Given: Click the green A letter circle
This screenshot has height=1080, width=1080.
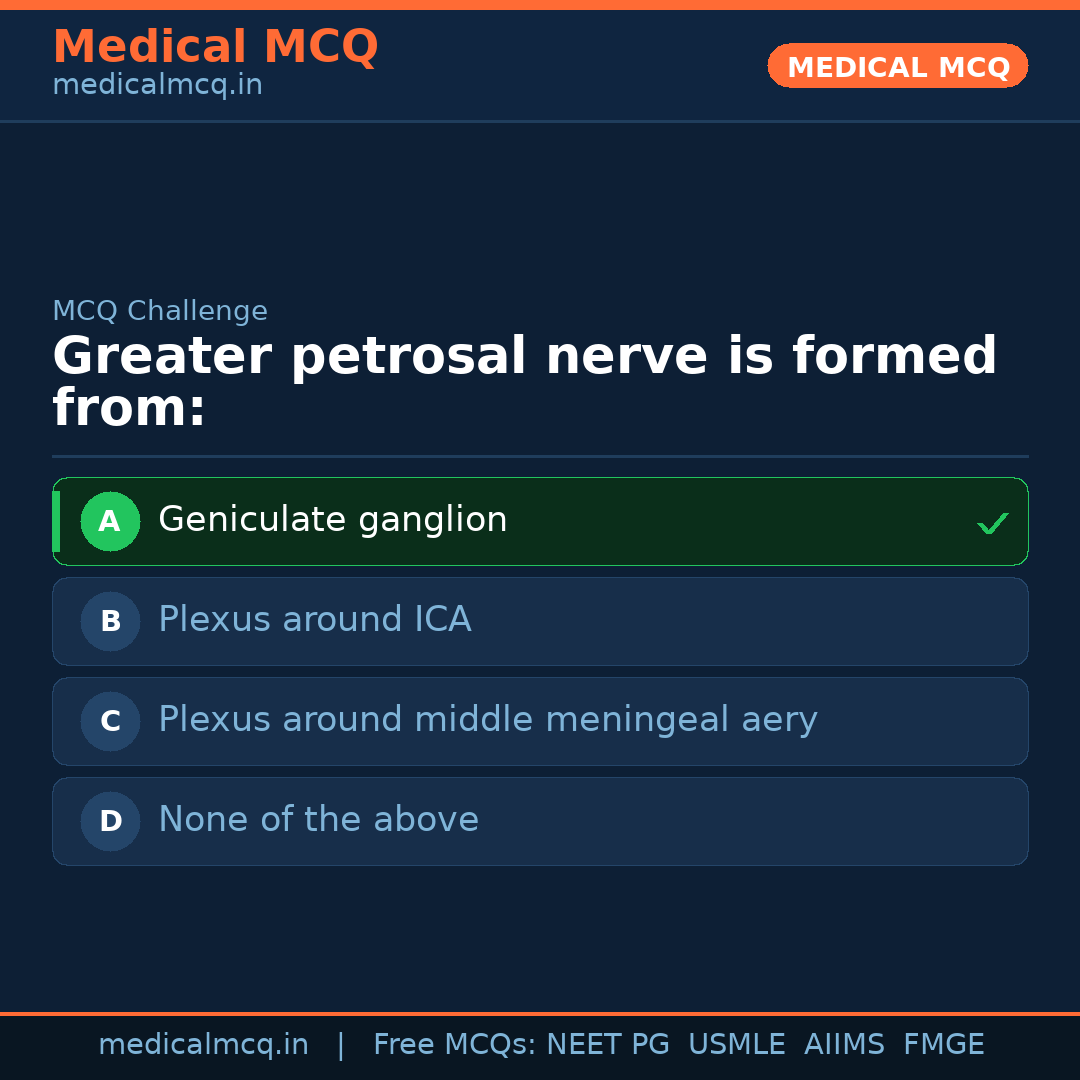Looking at the screenshot, I should (x=110, y=521).
